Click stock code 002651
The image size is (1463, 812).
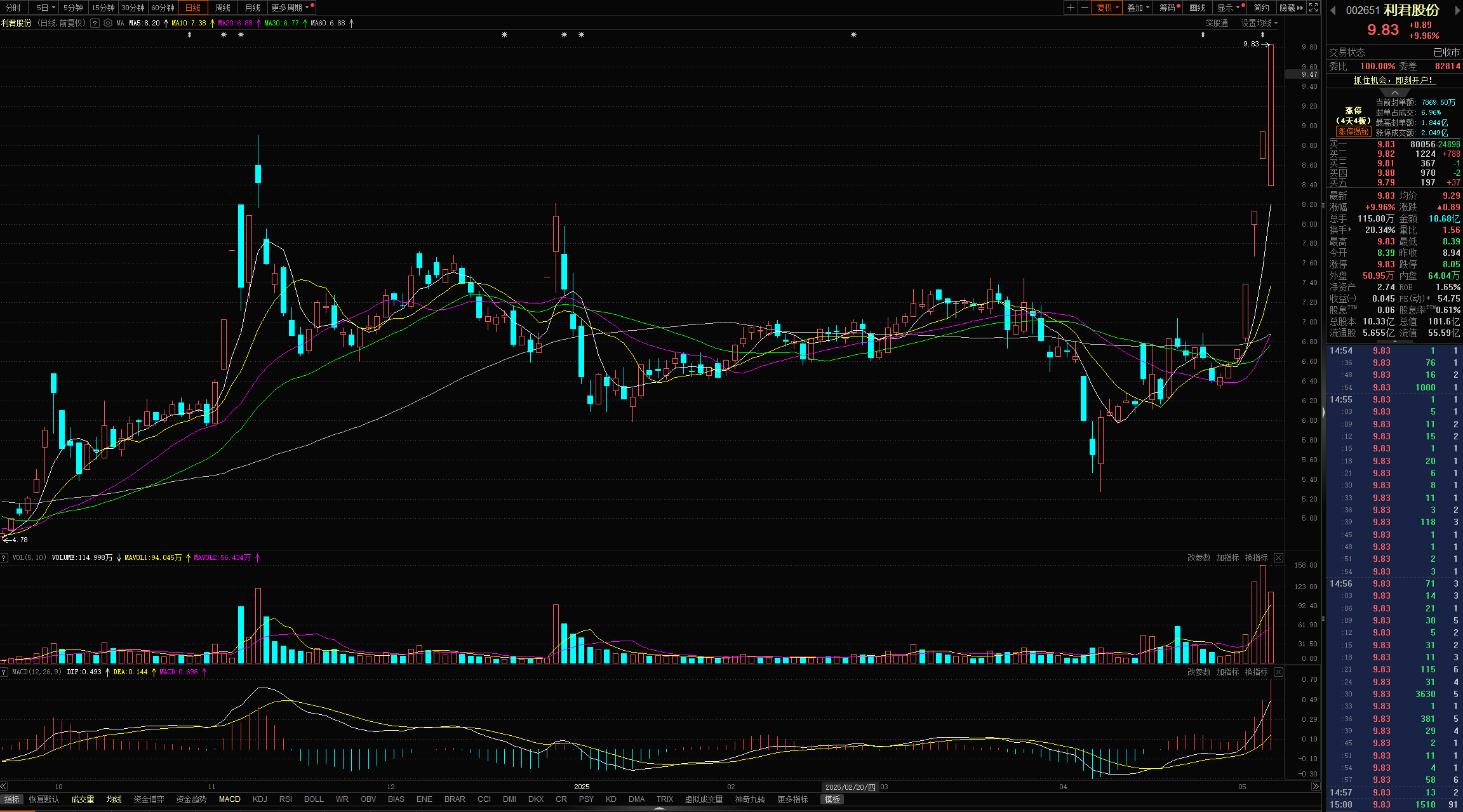coord(1363,10)
